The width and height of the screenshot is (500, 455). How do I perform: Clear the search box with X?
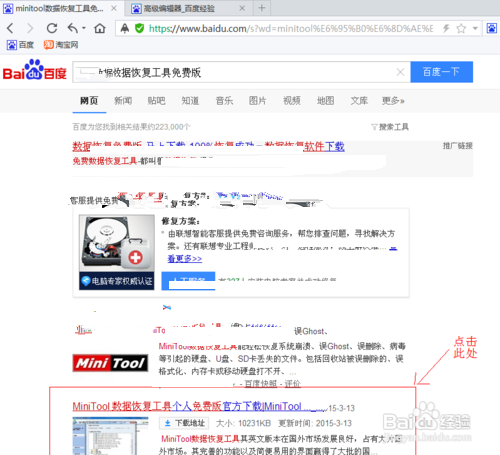tap(400, 72)
